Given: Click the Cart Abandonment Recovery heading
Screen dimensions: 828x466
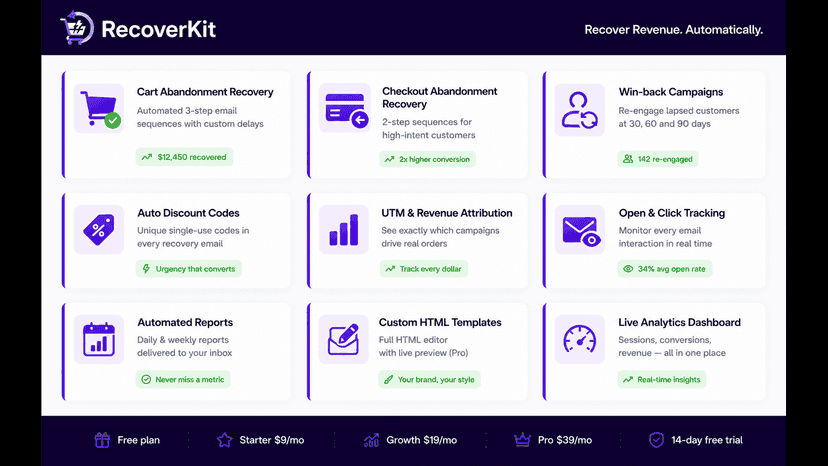Looking at the screenshot, I should (x=205, y=92).
